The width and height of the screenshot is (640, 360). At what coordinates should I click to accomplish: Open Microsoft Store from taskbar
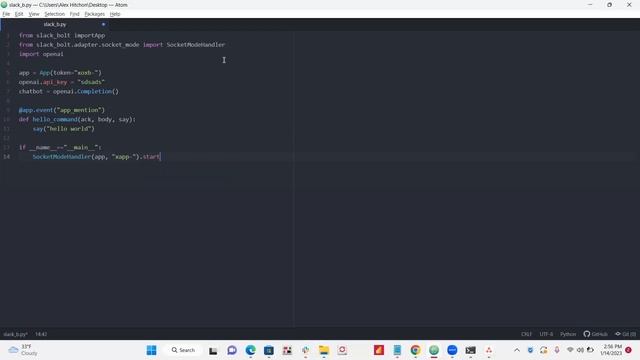click(269, 350)
